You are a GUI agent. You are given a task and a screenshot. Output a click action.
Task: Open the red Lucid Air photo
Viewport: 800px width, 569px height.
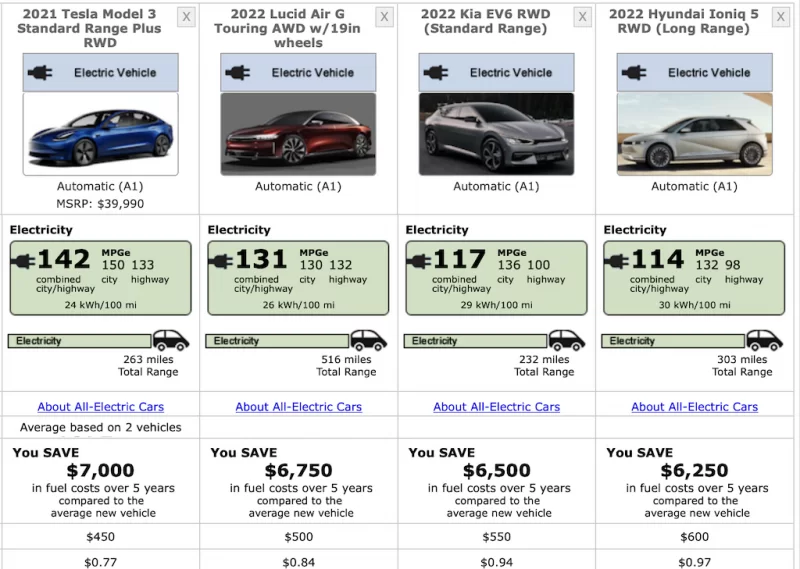[x=298, y=134]
